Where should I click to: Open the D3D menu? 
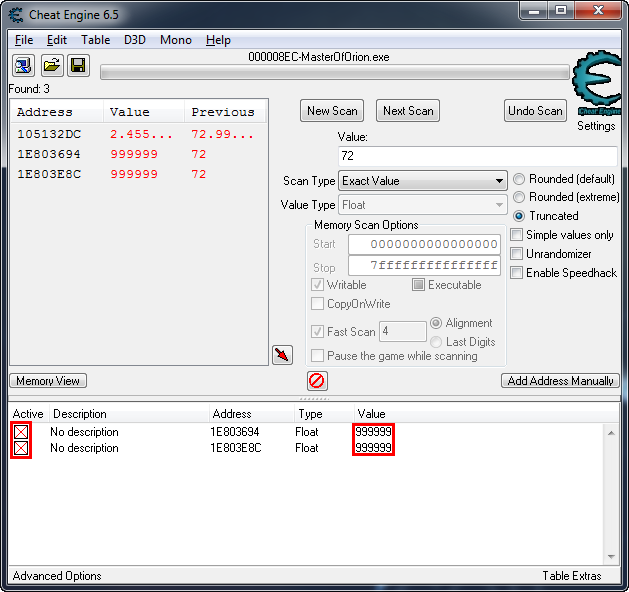tap(135, 40)
